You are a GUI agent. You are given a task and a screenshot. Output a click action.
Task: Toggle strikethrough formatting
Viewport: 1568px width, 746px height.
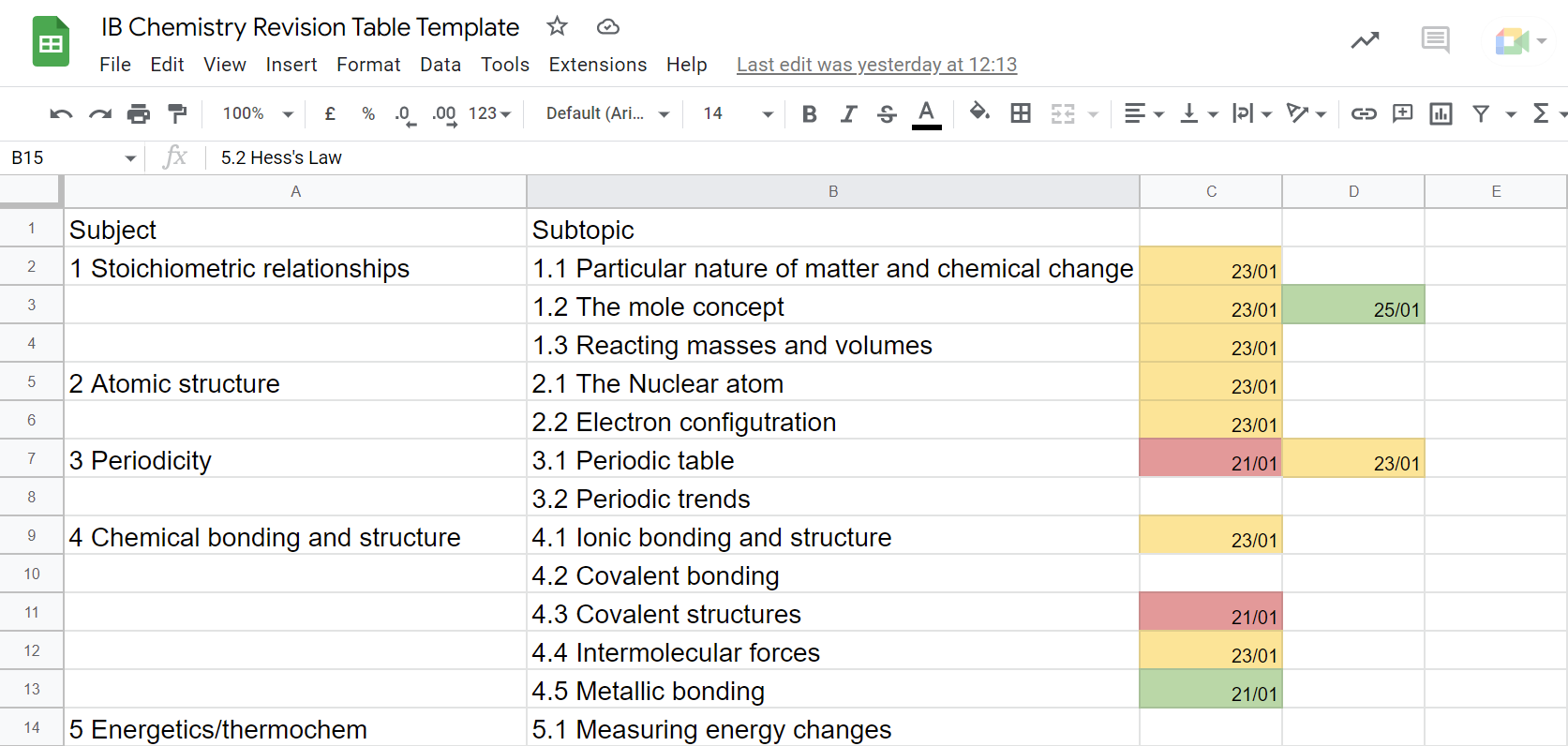[x=887, y=114]
